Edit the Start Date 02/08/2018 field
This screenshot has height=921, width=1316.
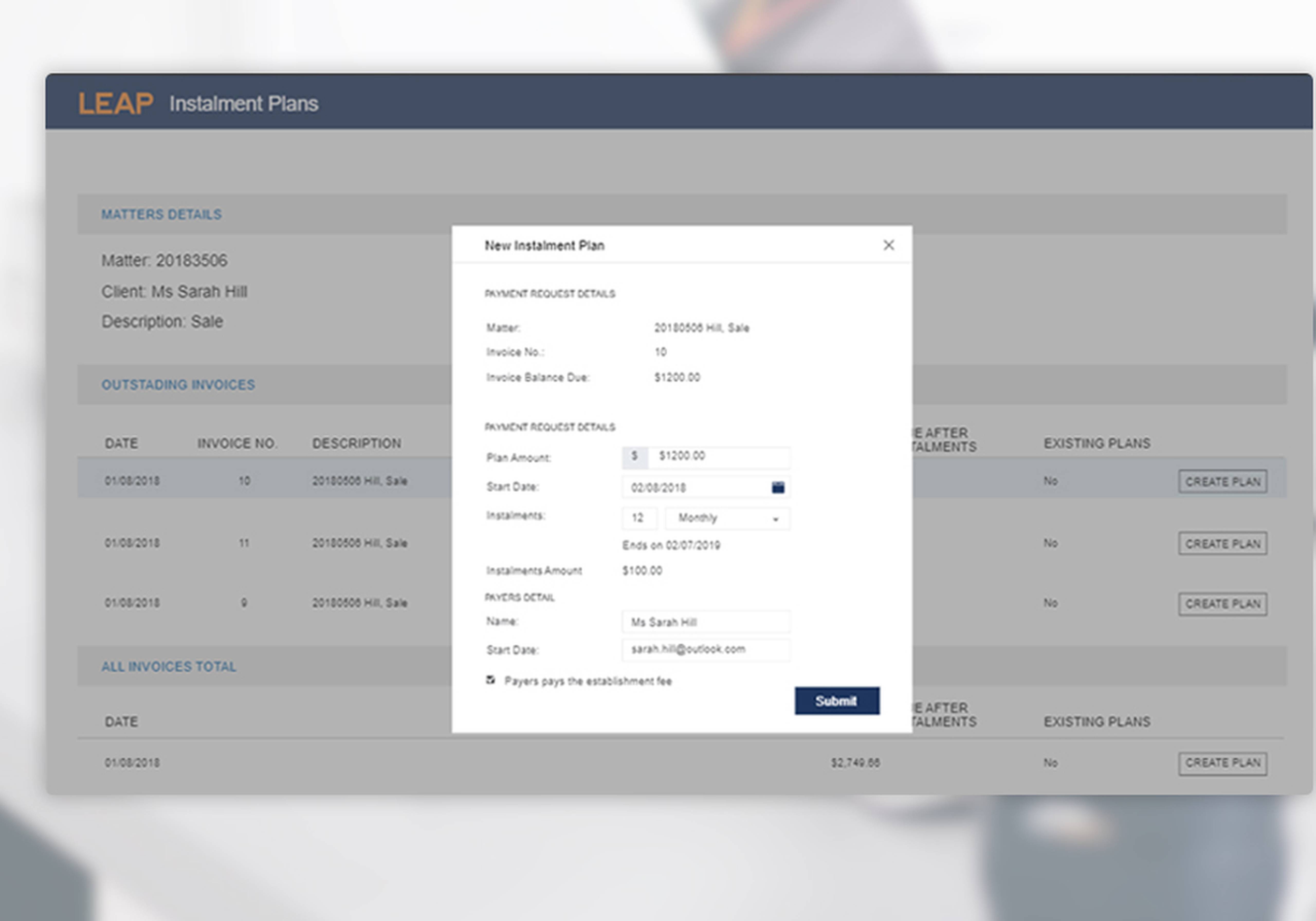point(706,487)
